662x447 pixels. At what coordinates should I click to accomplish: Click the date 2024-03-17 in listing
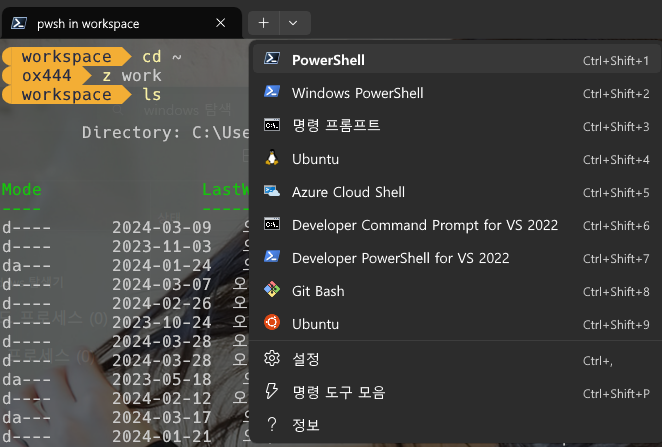(x=162, y=417)
